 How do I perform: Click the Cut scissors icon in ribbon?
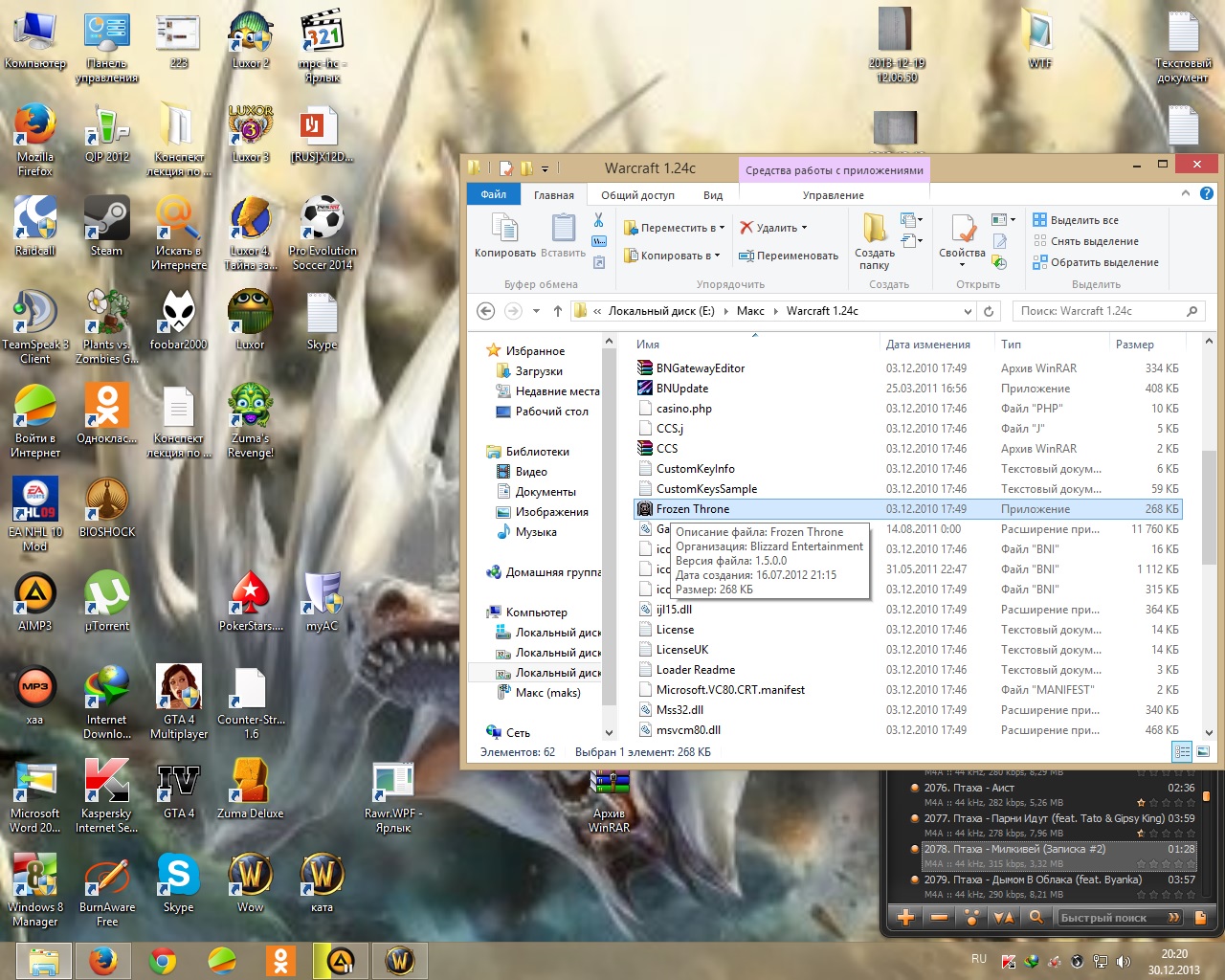(599, 221)
